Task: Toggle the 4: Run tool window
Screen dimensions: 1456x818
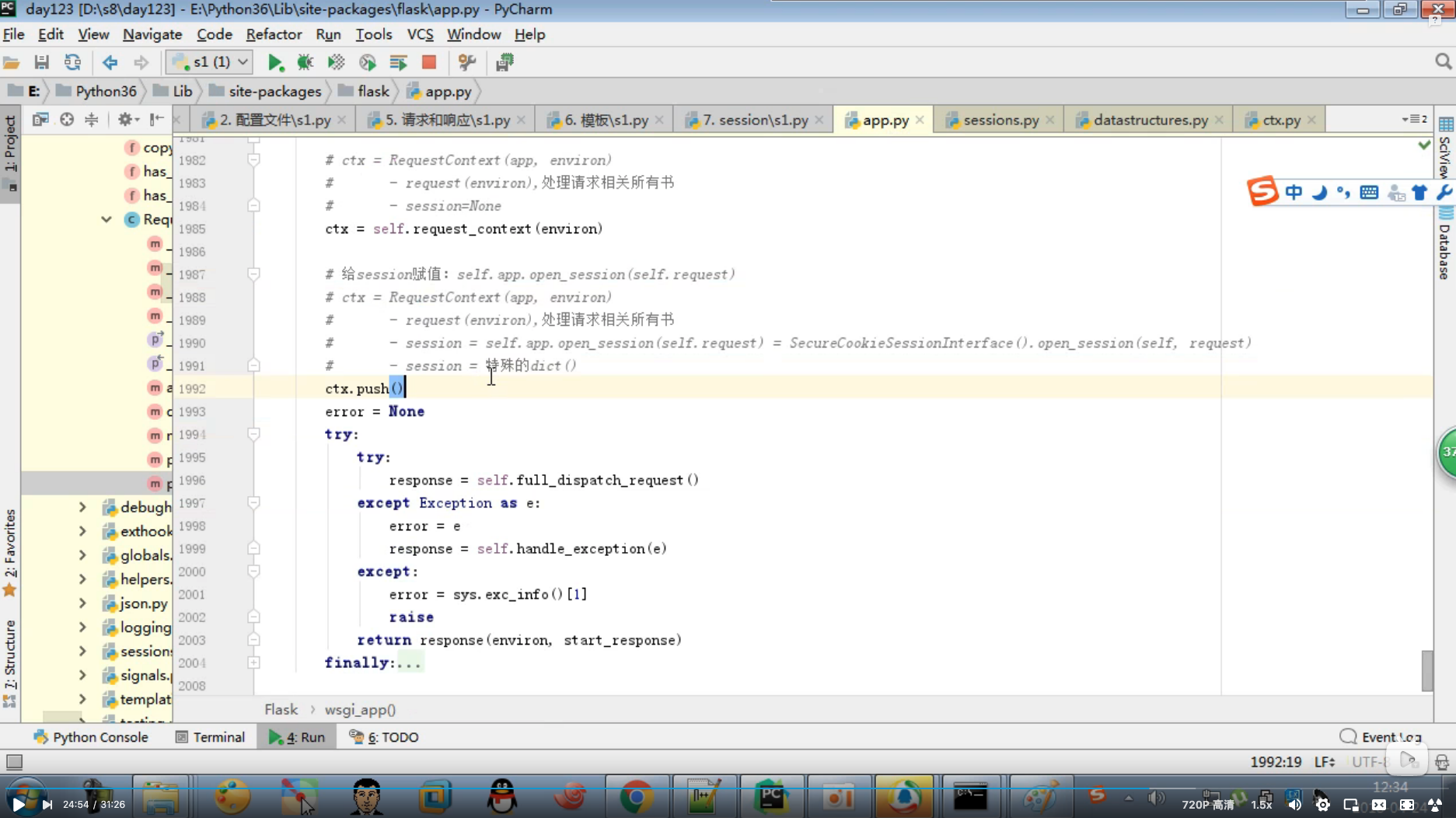Action: click(297, 737)
